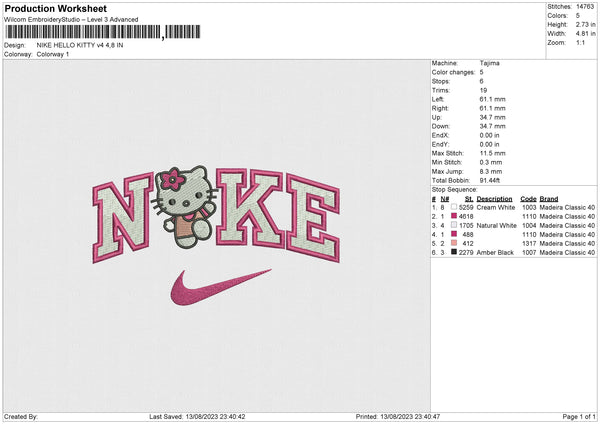The width and height of the screenshot is (600, 424).
Task: Click the Stitches value '14763'
Action: click(585, 7)
